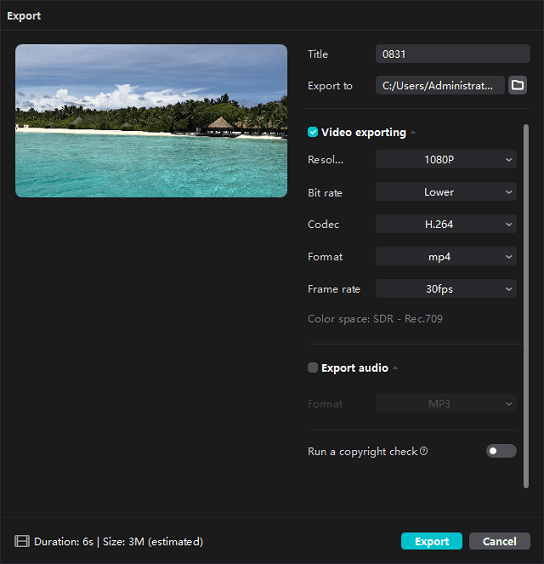Click the Cancel button
The height and width of the screenshot is (564, 544).
pos(499,541)
